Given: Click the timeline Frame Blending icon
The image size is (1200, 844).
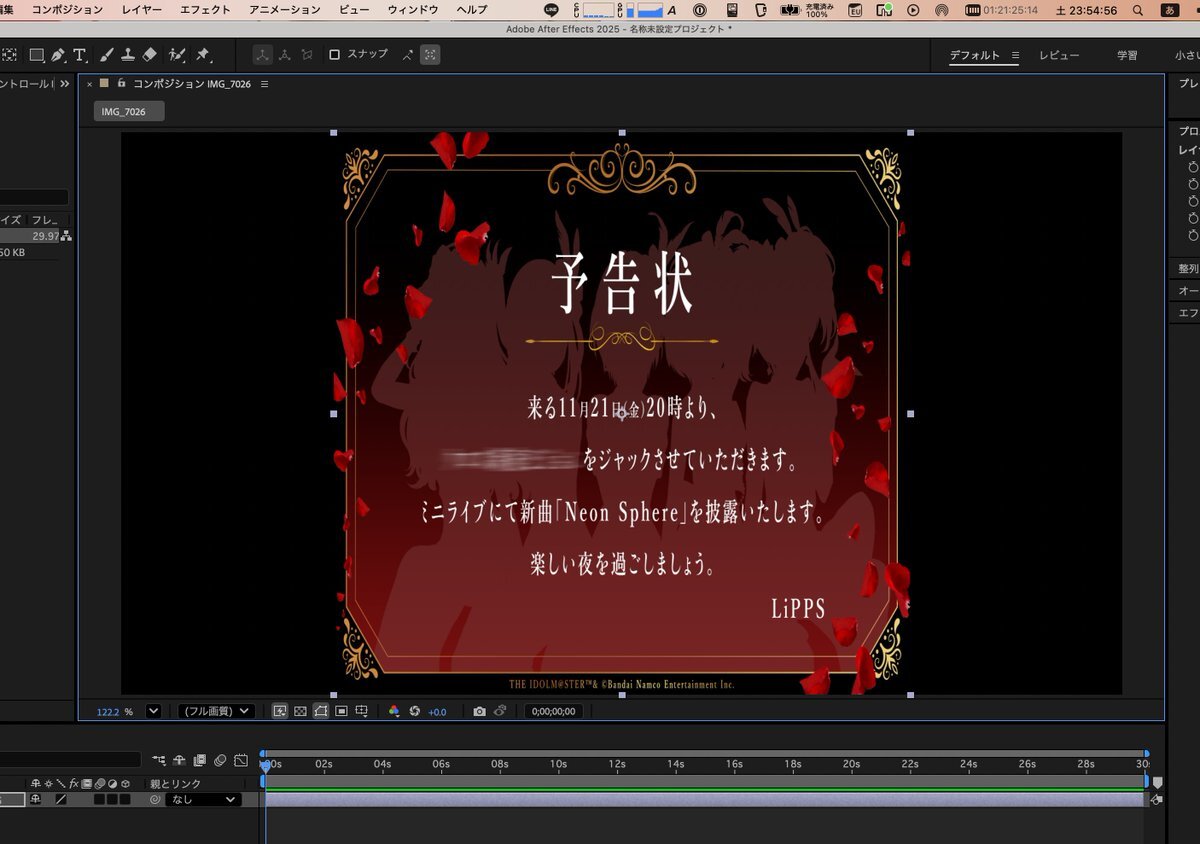Looking at the screenshot, I should click(x=200, y=761).
